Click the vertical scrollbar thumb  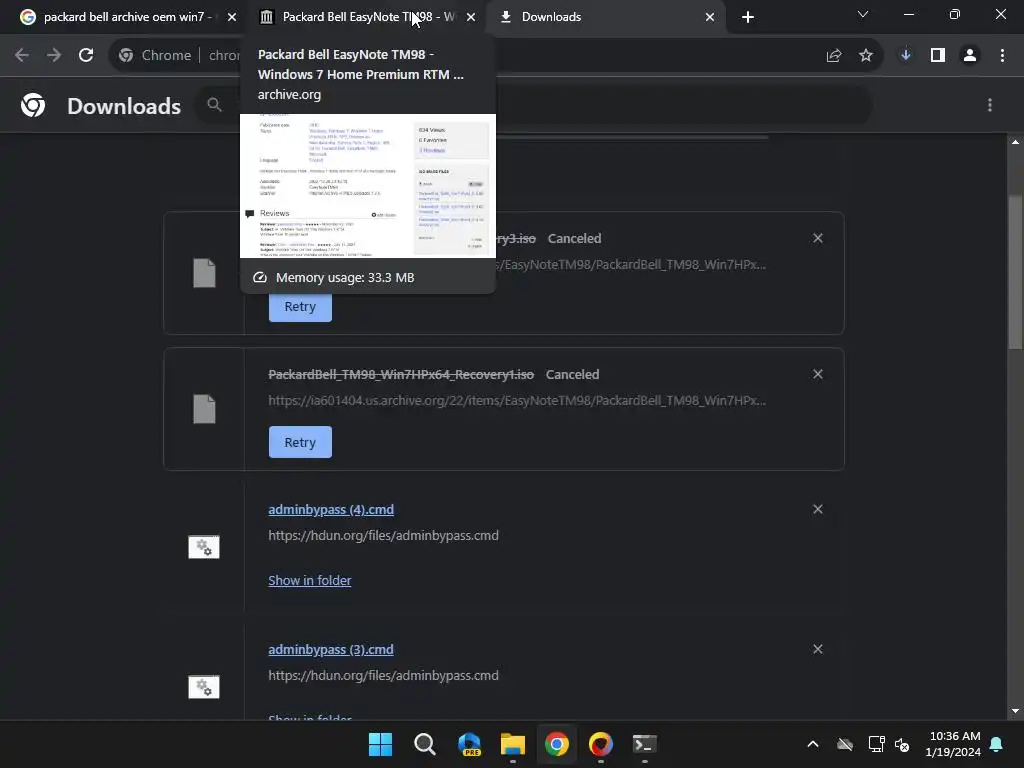(1015, 274)
